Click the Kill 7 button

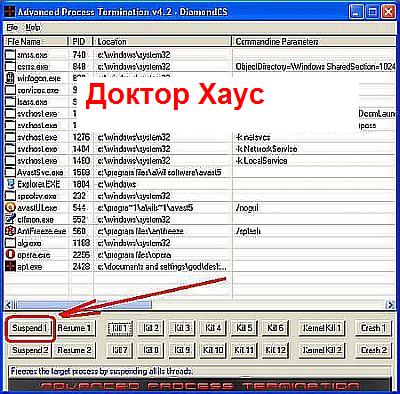tap(120, 350)
